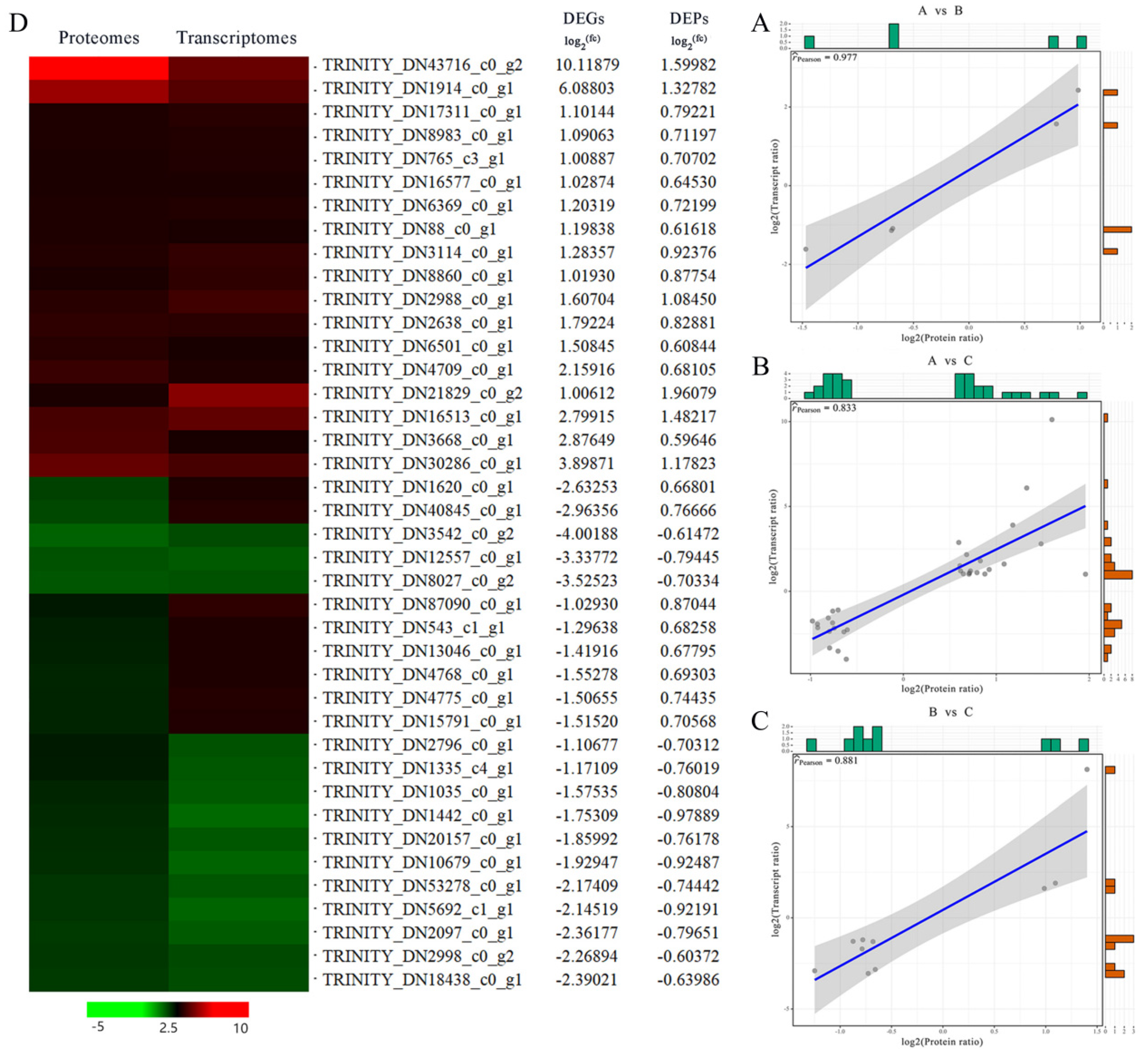Click the A vs C plot title
Image resolution: width=1148 pixels, height=1056 pixels.
point(950,361)
